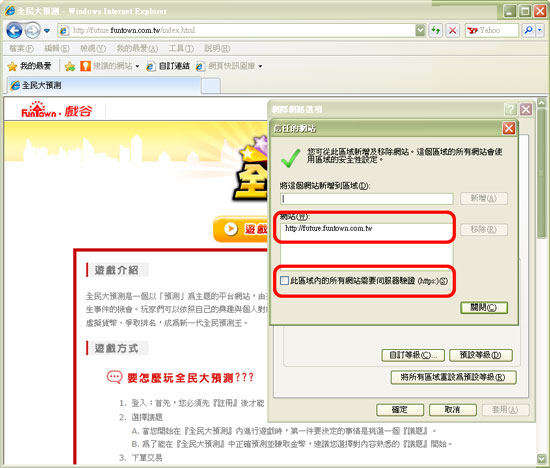Click the 確定 button
Image resolution: width=550 pixels, height=468 pixels.
[400, 410]
